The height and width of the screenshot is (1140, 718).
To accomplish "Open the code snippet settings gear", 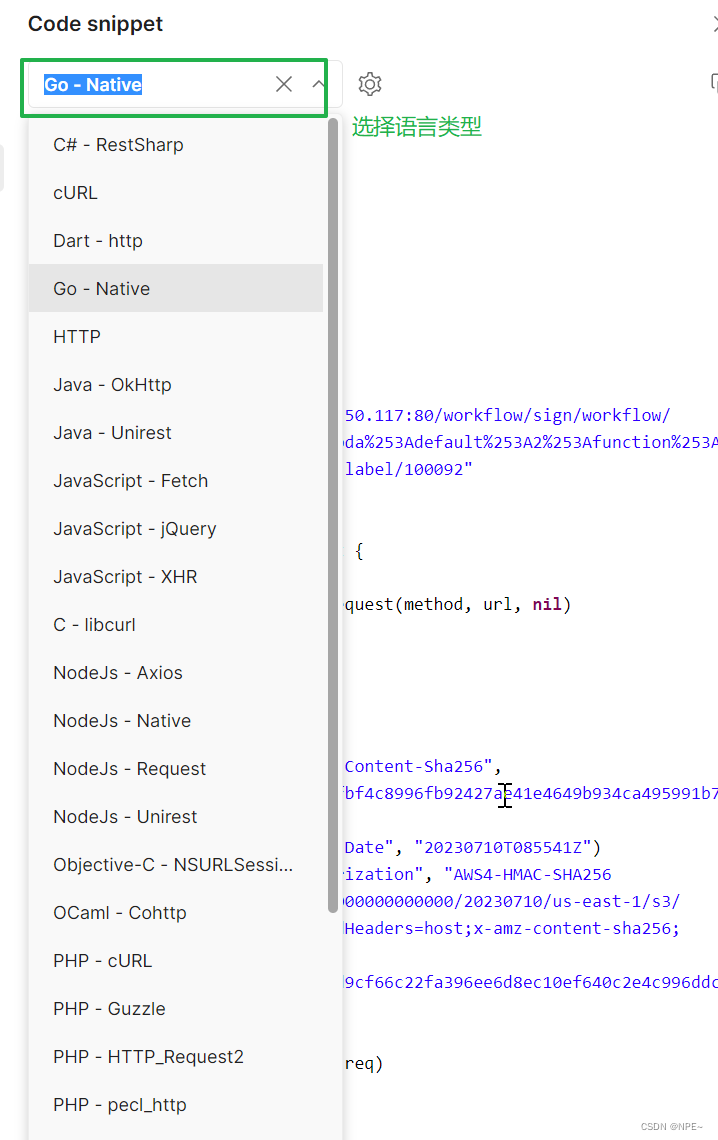I will [x=370, y=84].
